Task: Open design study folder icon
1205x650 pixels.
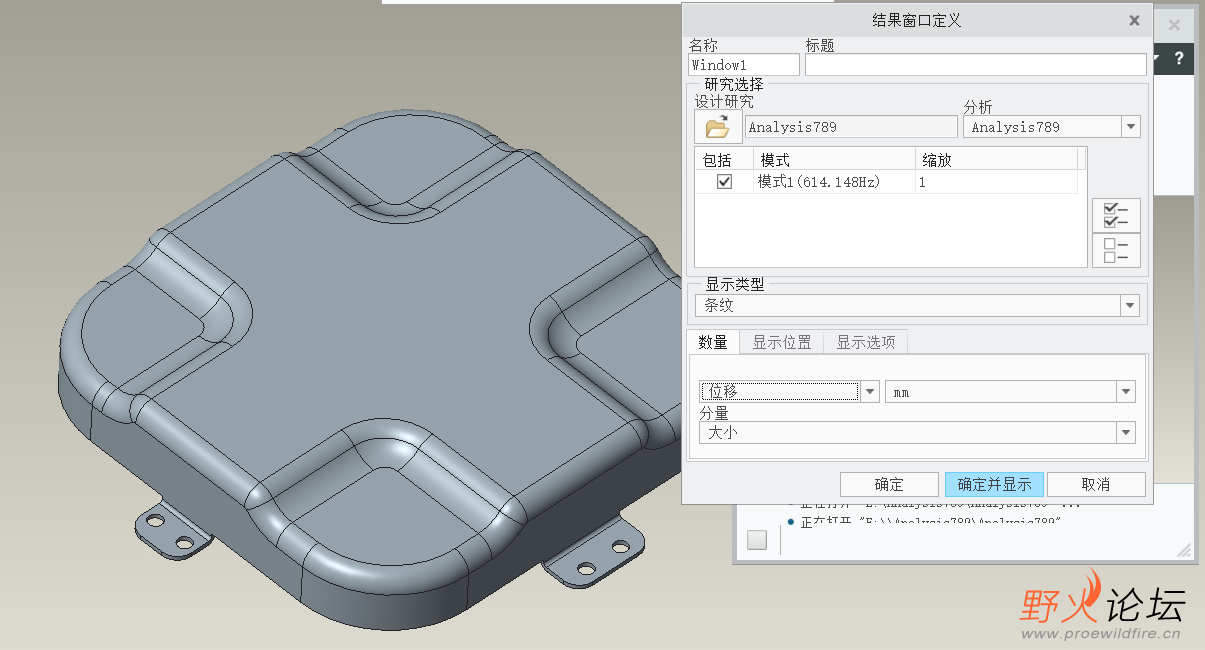Action: click(718, 127)
